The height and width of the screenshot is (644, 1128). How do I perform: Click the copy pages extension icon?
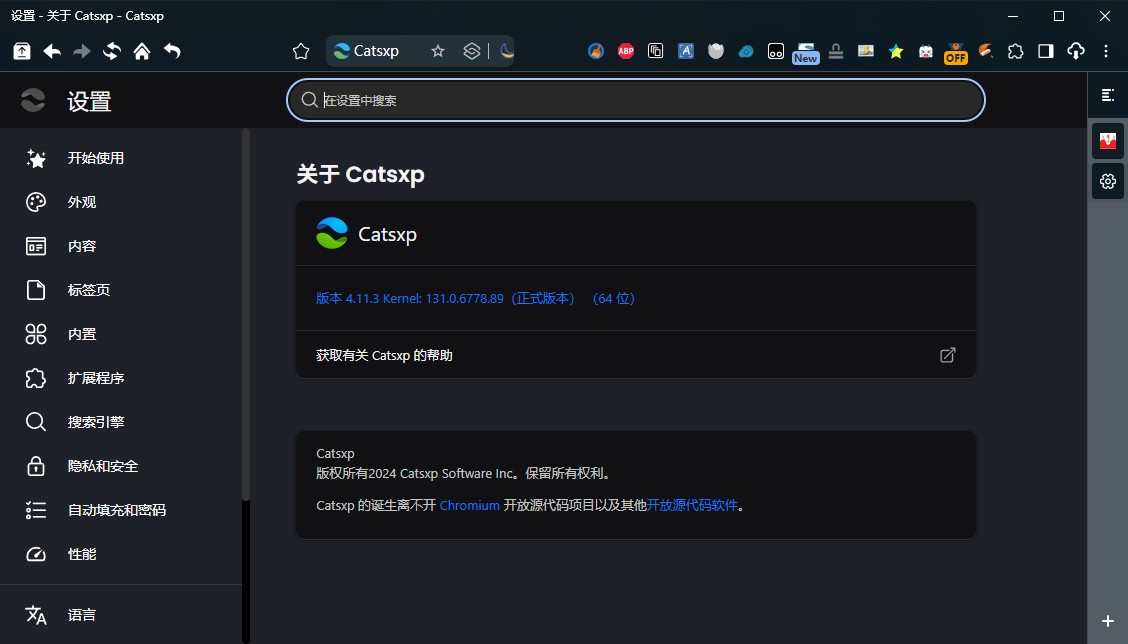coord(655,51)
